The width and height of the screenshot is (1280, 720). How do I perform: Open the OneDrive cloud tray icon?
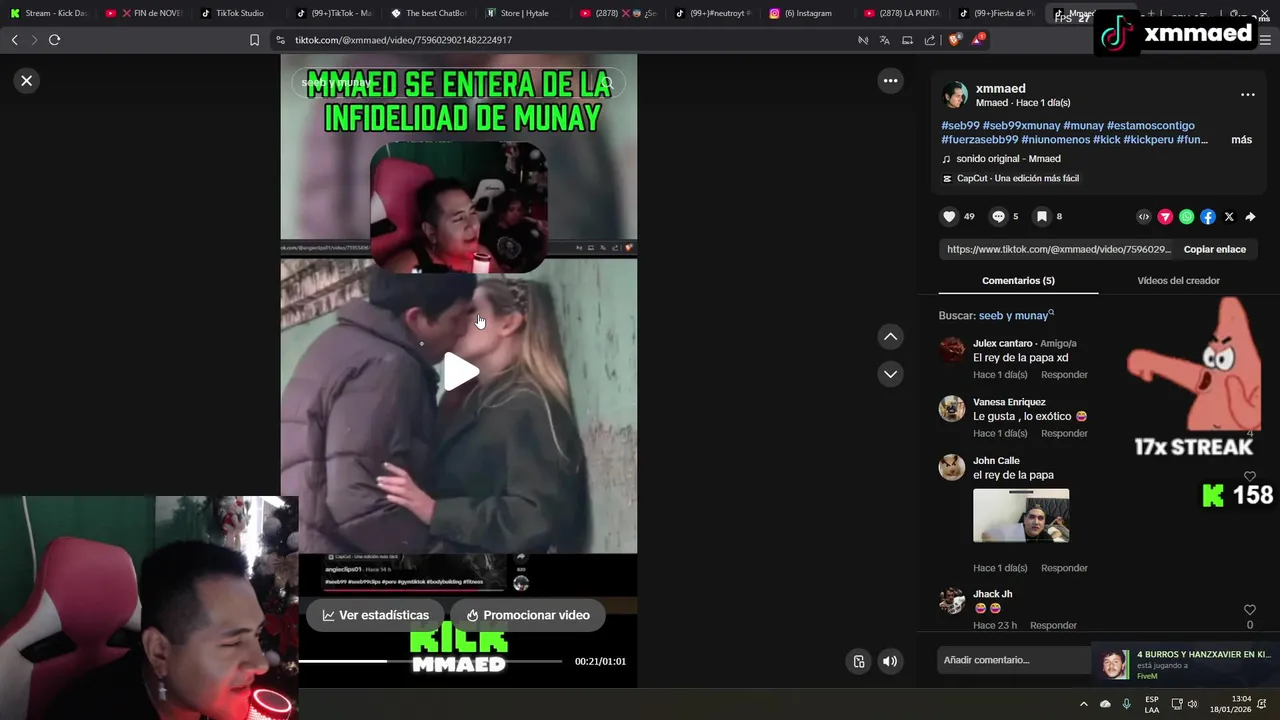coord(1105,704)
